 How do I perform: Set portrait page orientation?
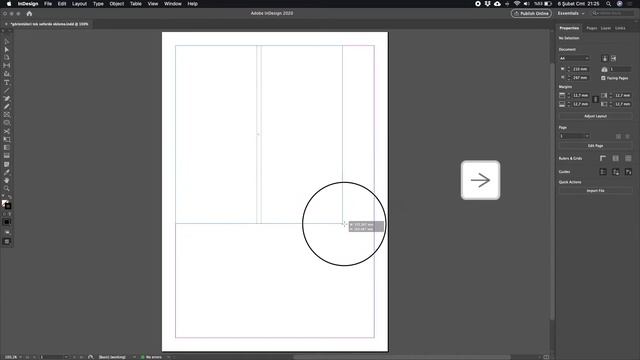coord(605,58)
